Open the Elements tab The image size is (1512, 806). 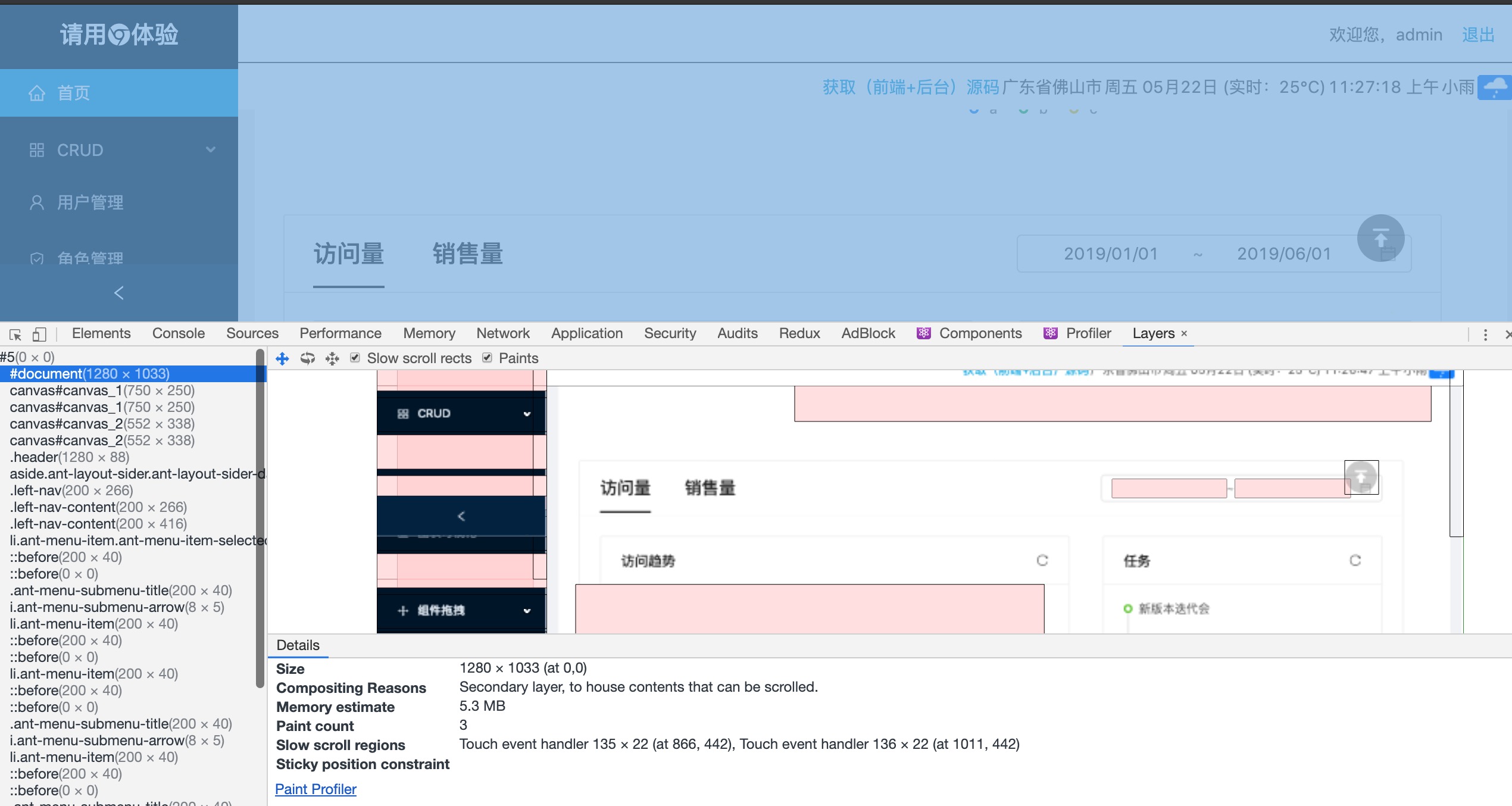pyautogui.click(x=101, y=333)
